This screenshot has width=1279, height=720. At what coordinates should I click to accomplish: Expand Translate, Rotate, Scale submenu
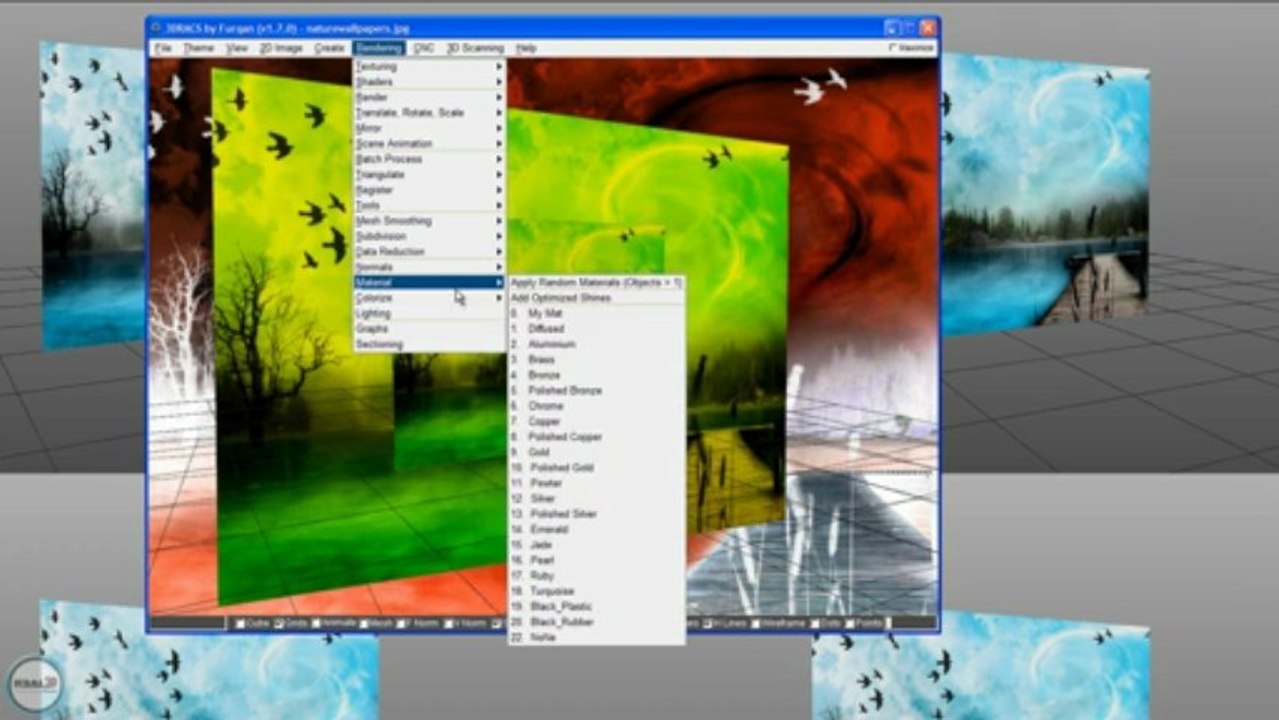click(429, 113)
